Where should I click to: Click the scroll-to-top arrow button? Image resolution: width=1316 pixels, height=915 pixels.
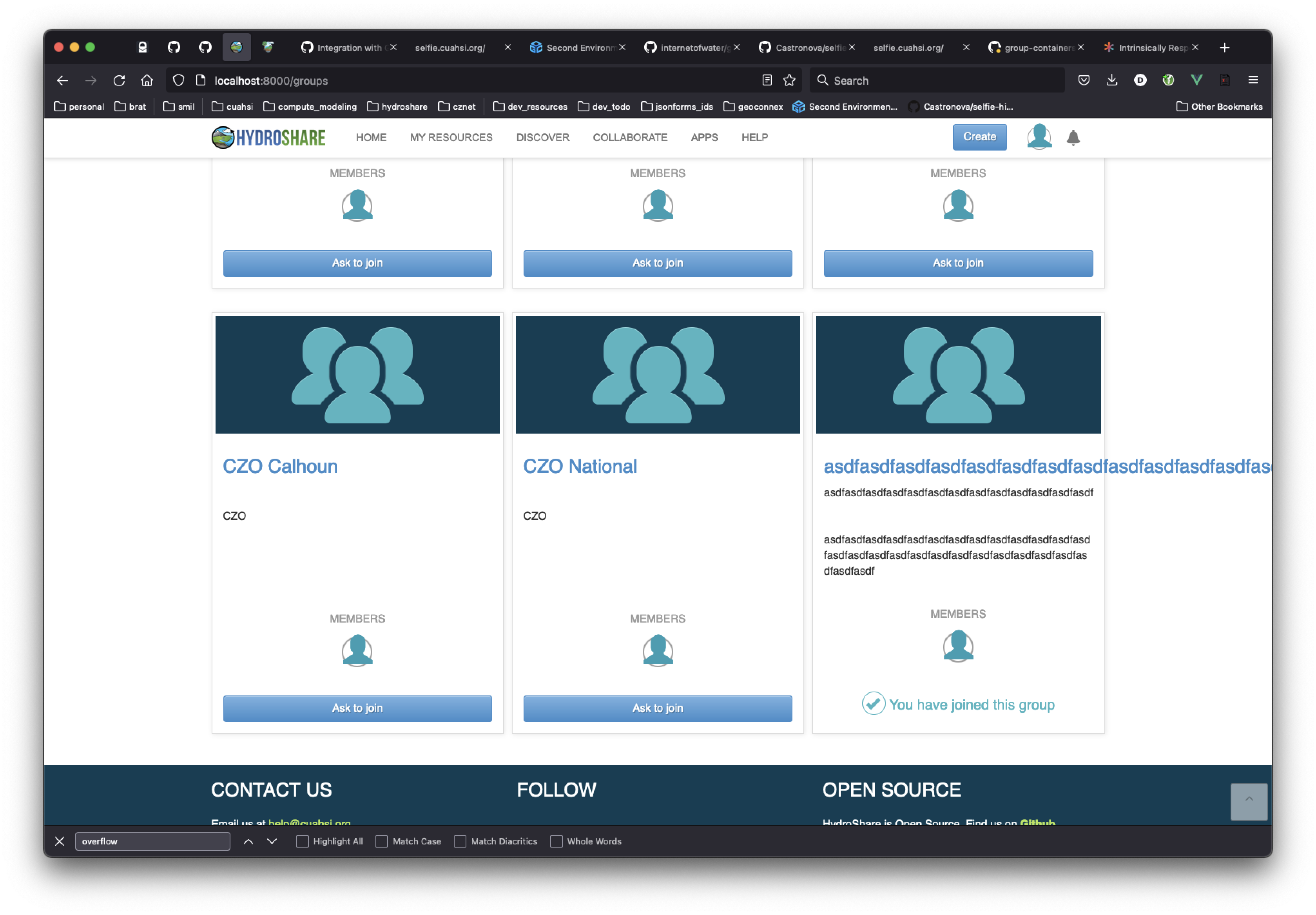click(1249, 802)
